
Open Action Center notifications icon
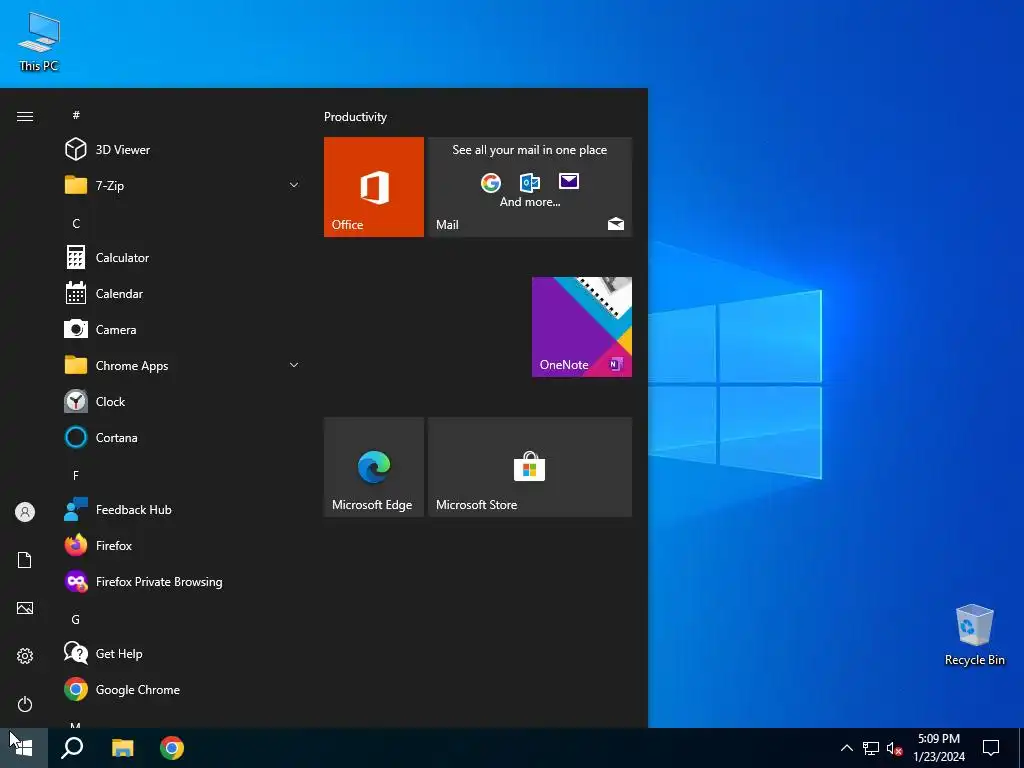coord(991,748)
